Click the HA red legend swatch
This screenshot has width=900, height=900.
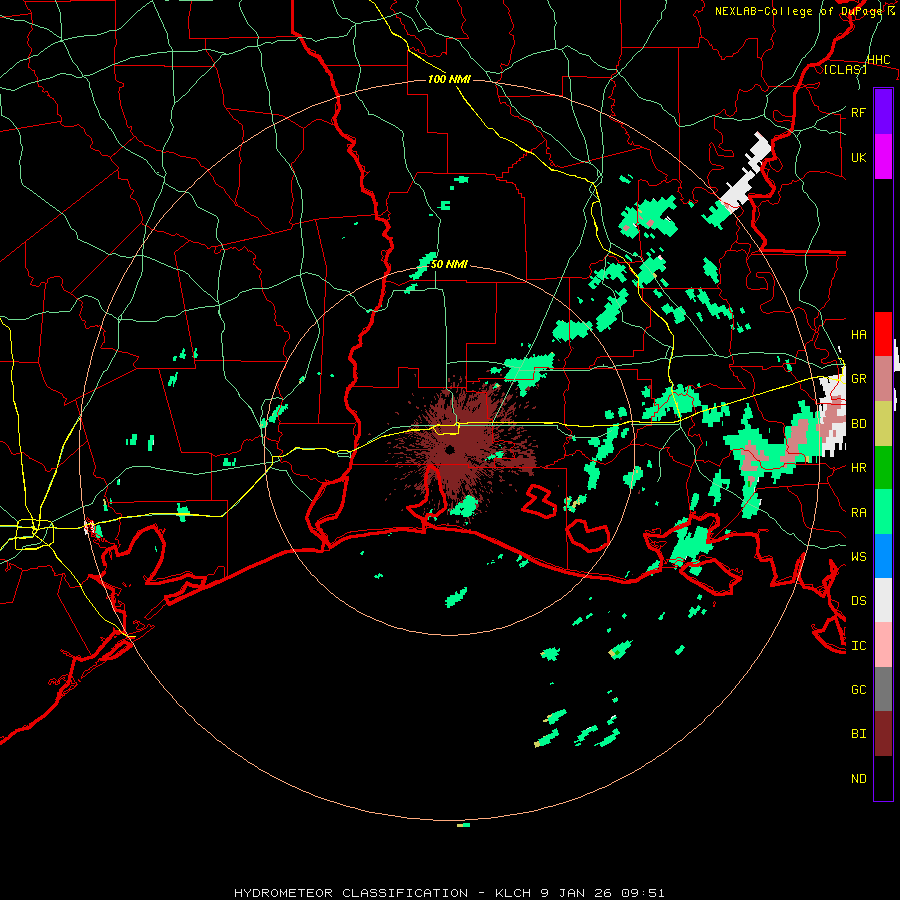883,334
